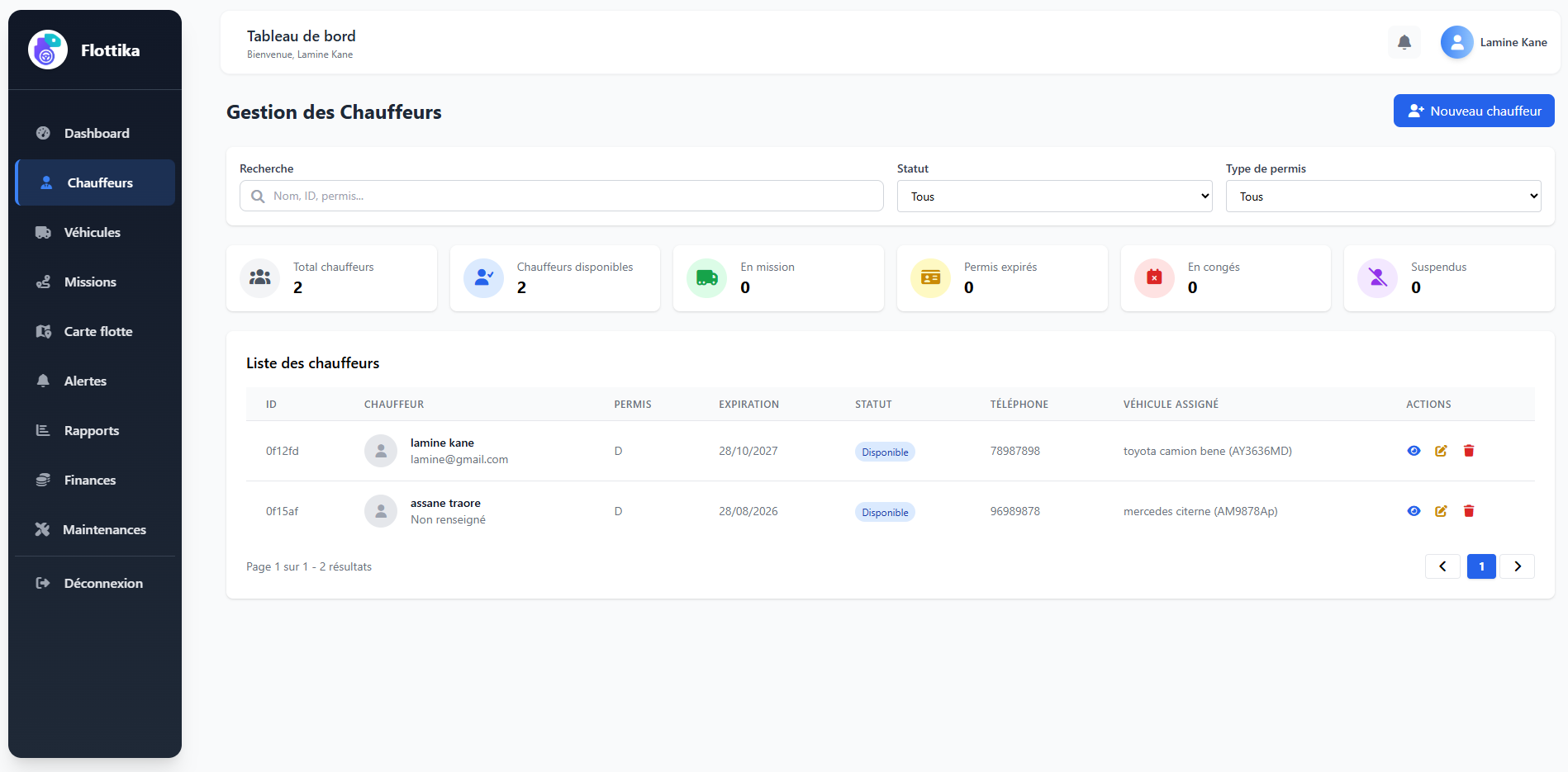Navigate to Missions in the sidebar
Viewport: 1568px width, 772px height.
click(x=90, y=282)
